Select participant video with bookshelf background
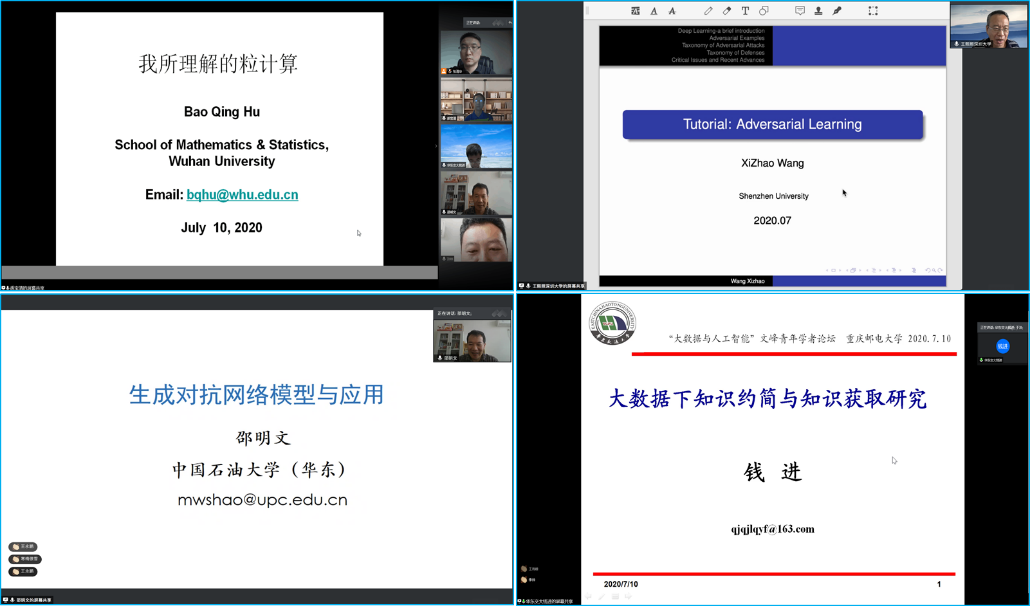1030x606 pixels. coord(476,100)
